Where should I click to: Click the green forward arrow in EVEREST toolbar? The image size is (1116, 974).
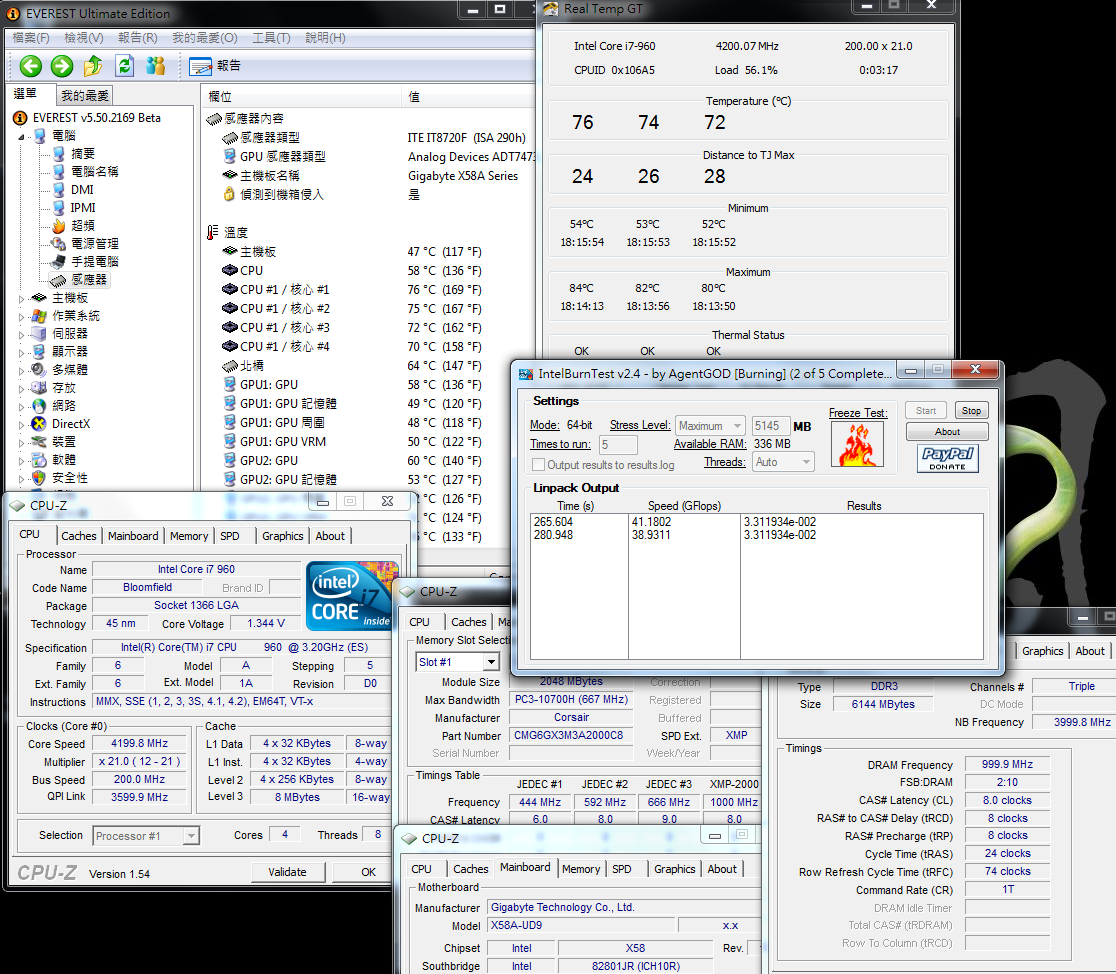point(62,66)
